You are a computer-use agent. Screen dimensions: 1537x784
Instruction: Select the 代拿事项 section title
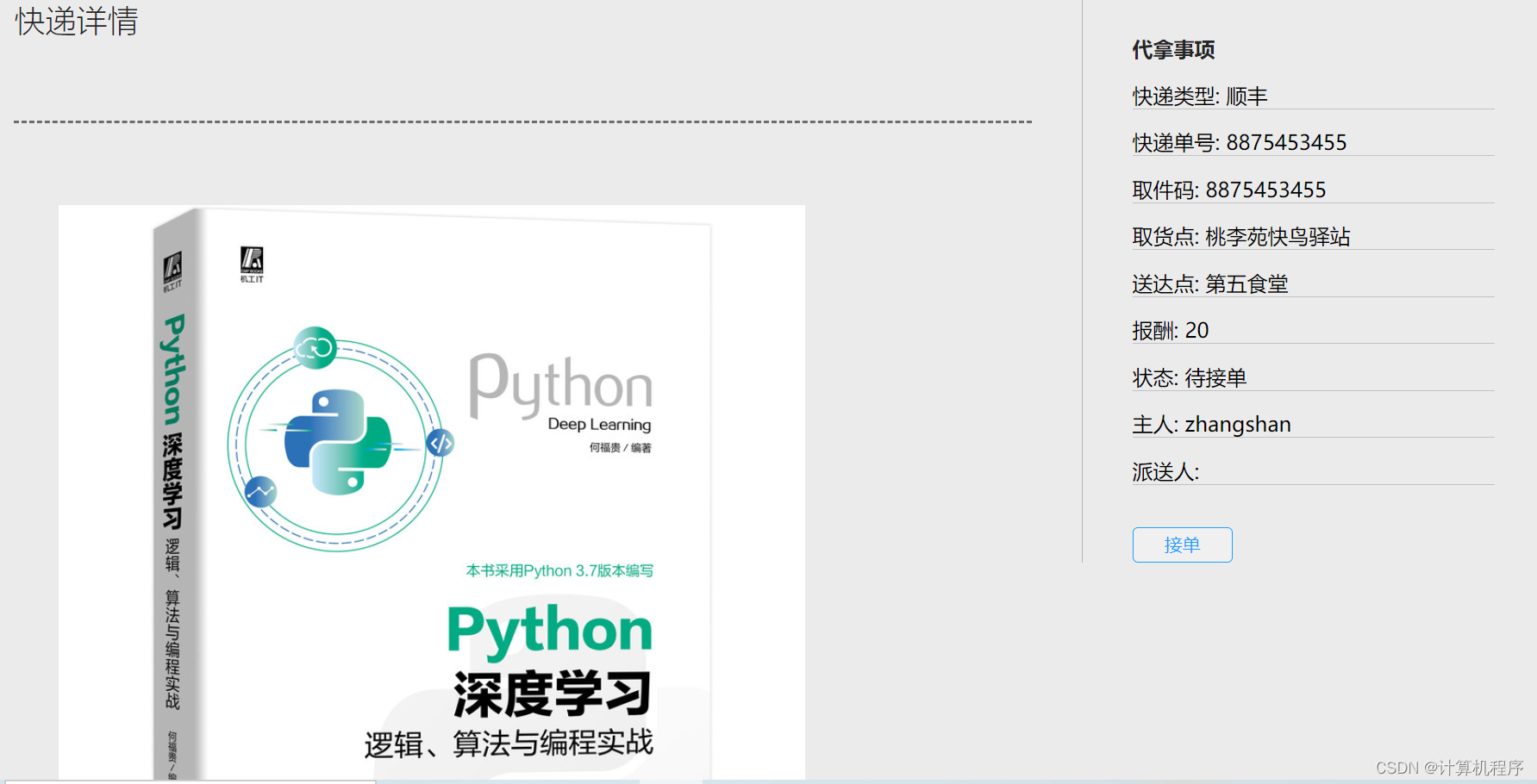(1173, 50)
